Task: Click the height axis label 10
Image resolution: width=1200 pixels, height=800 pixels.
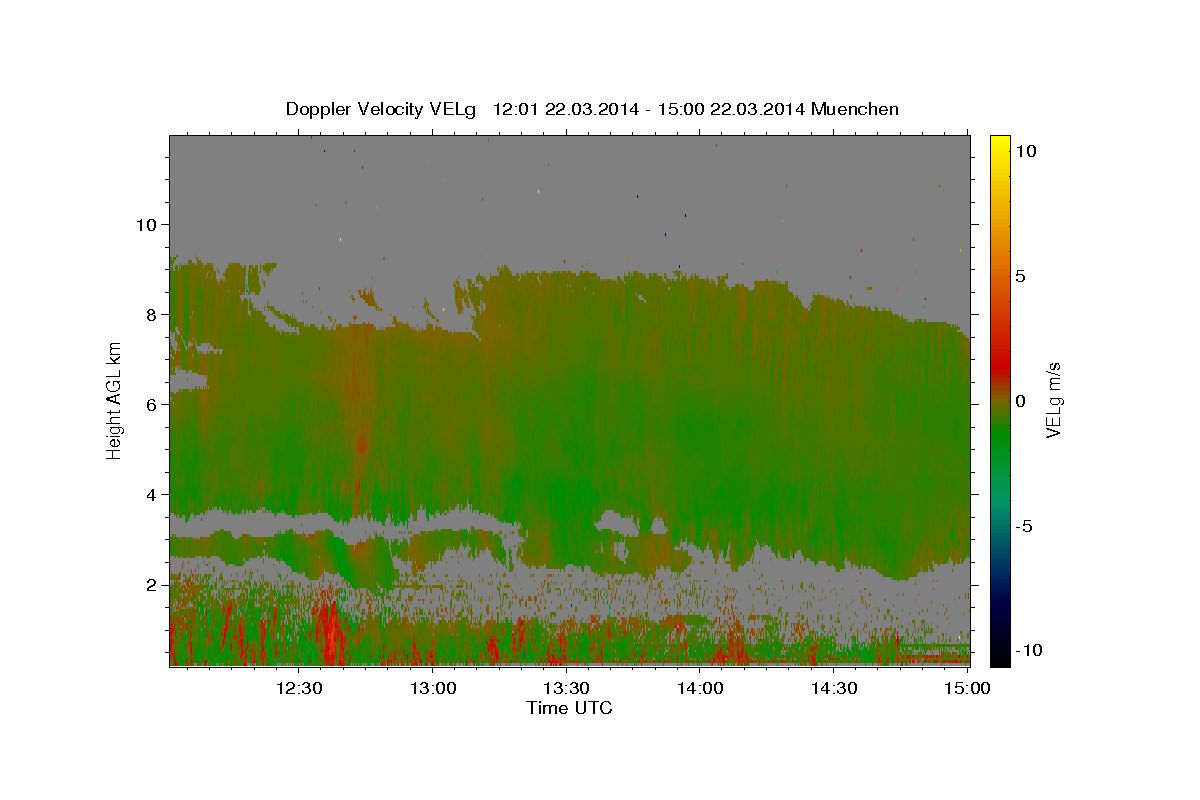Action: [147, 225]
